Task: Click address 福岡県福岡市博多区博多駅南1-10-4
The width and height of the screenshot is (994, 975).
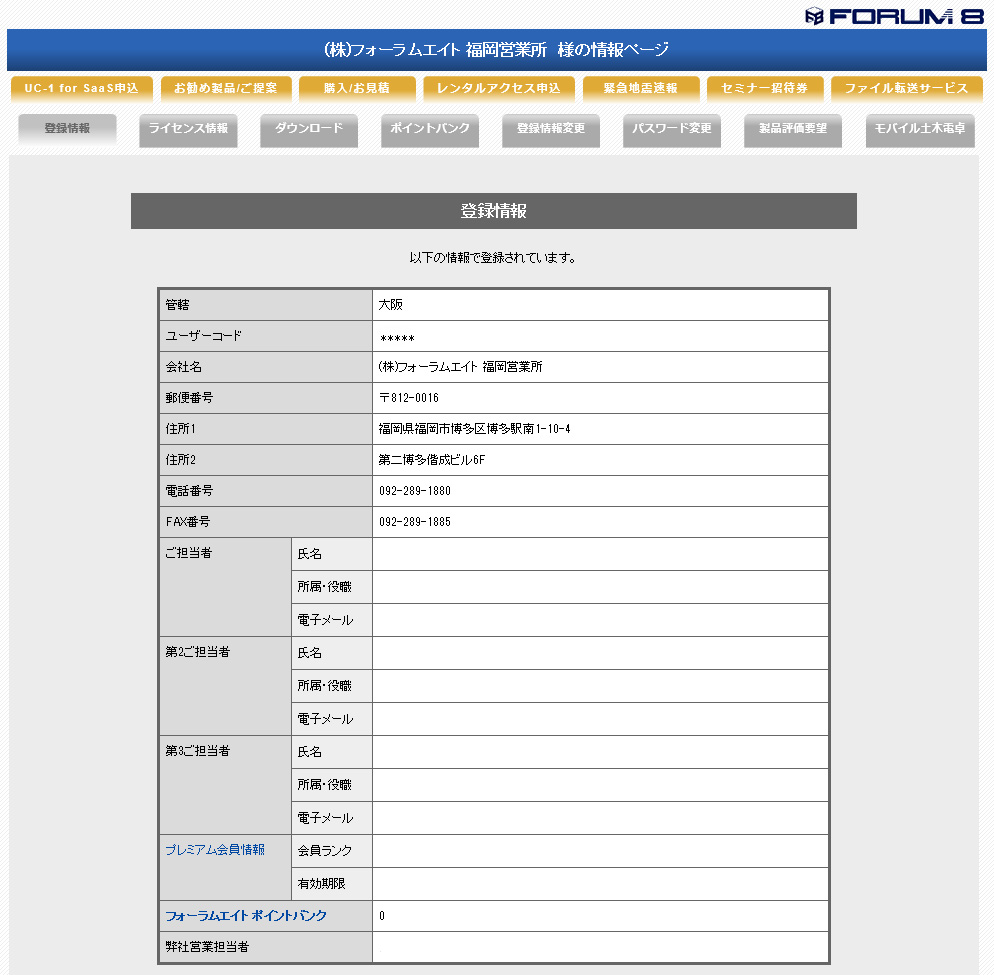Action: pyautogui.click(x=474, y=429)
